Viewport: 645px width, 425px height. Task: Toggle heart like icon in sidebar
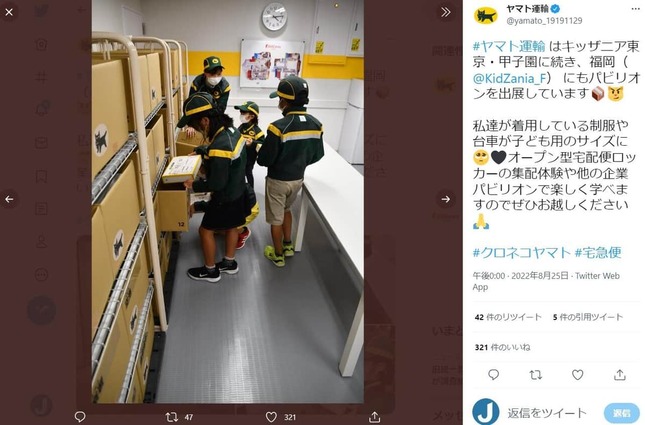pos(578,374)
